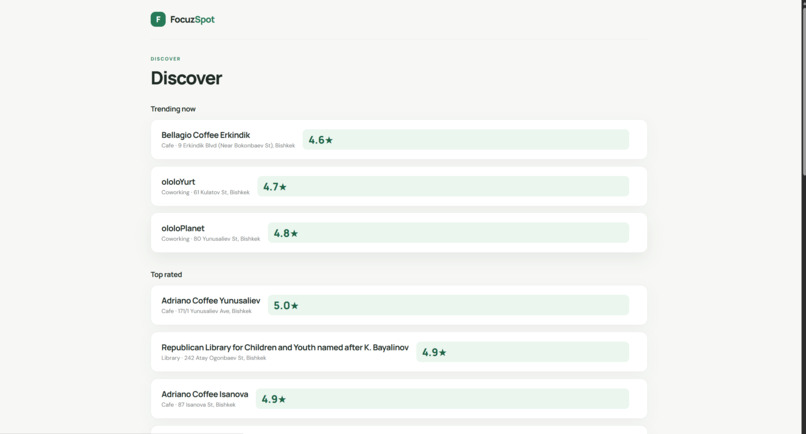The height and width of the screenshot is (434, 806).
Task: Click the 'Top rated' section heading
Action: pyautogui.click(x=166, y=275)
